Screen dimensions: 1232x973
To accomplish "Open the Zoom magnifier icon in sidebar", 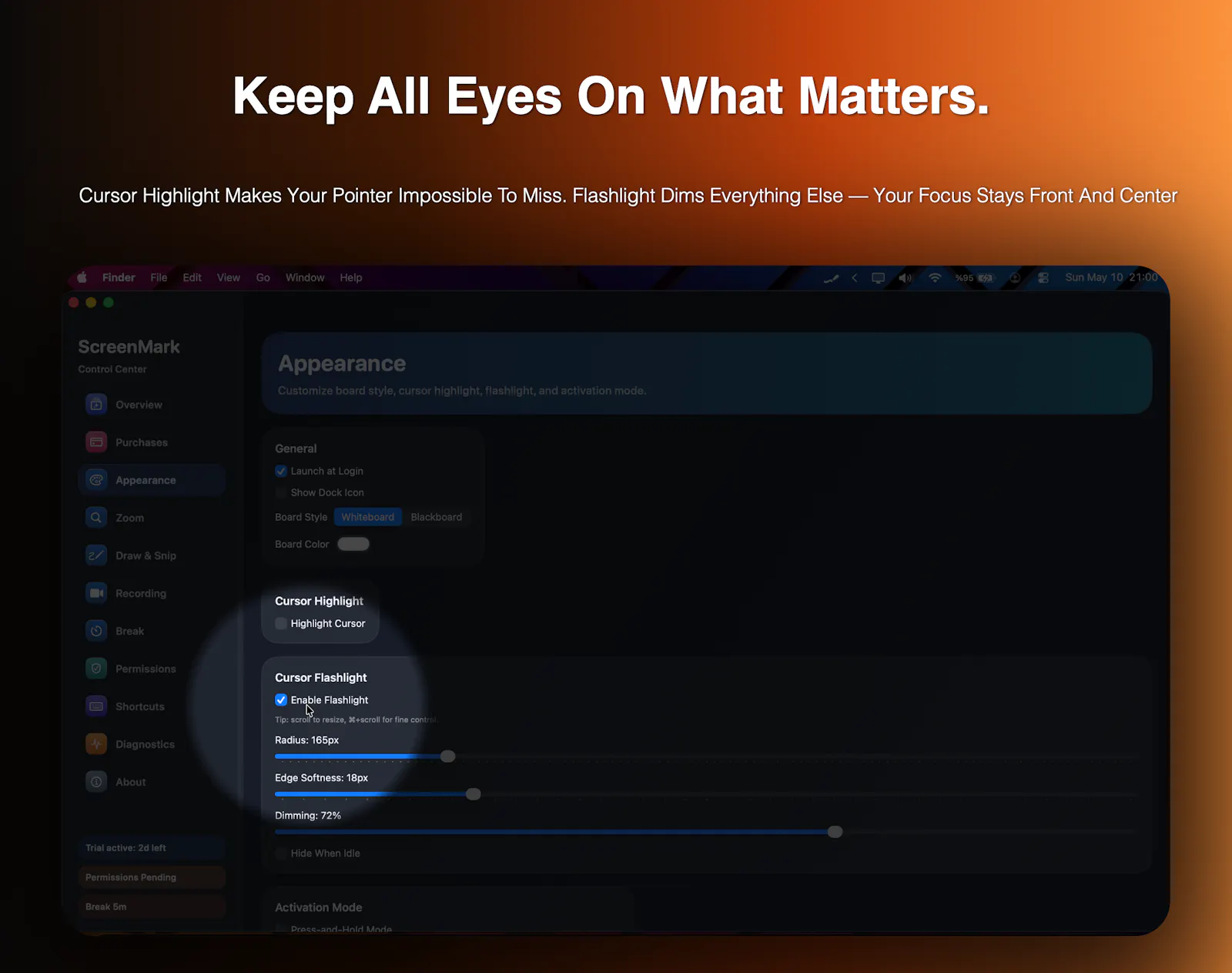I will point(96,518).
